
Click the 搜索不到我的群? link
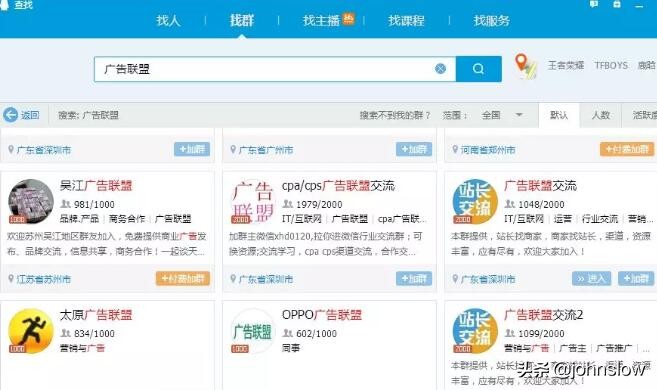(395, 115)
